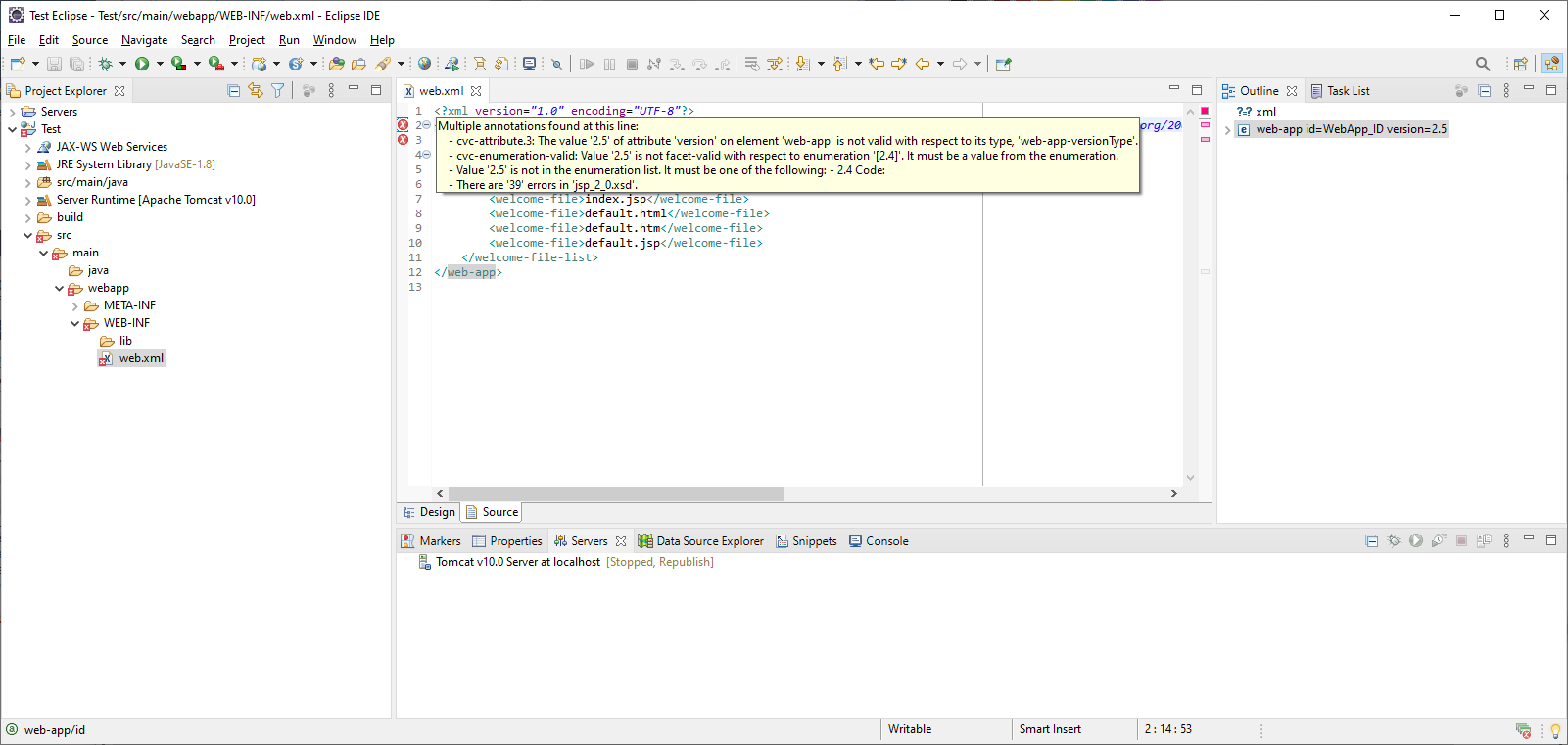Viewport: 1568px width, 745px height.
Task: Click the Last Edit Location icon
Action: click(x=877, y=64)
